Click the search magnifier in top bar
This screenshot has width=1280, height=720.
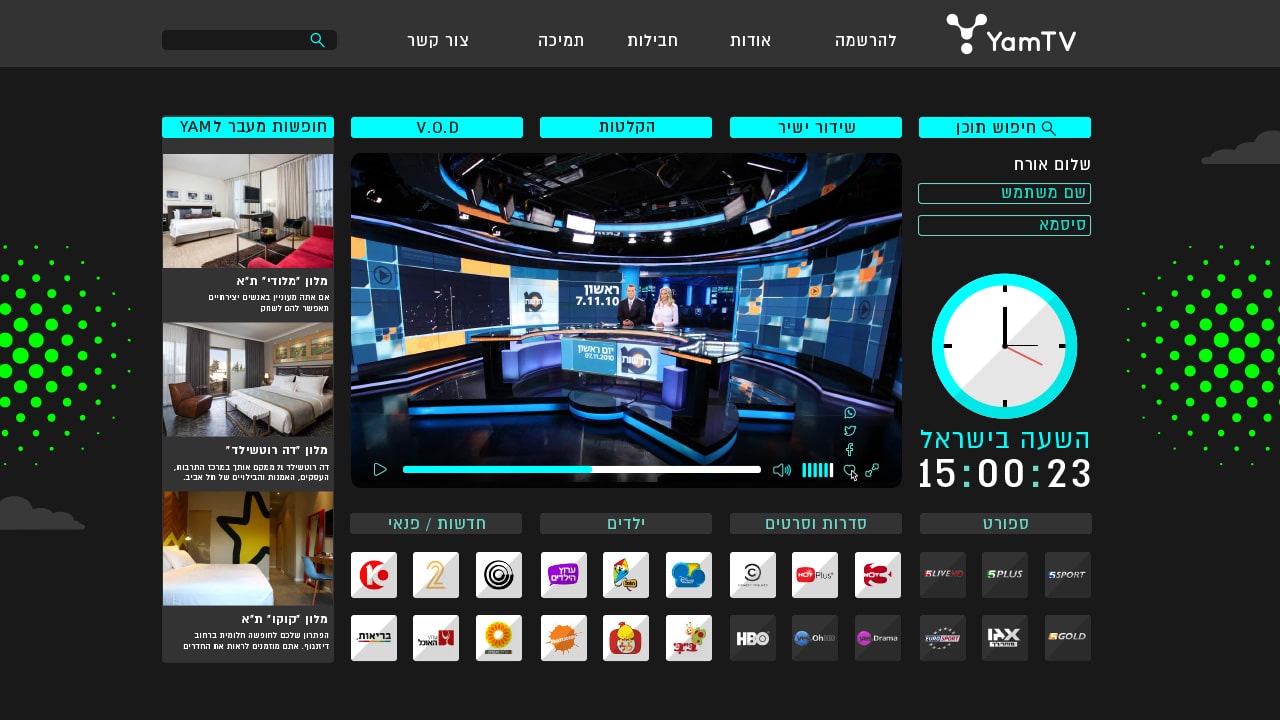pos(318,40)
